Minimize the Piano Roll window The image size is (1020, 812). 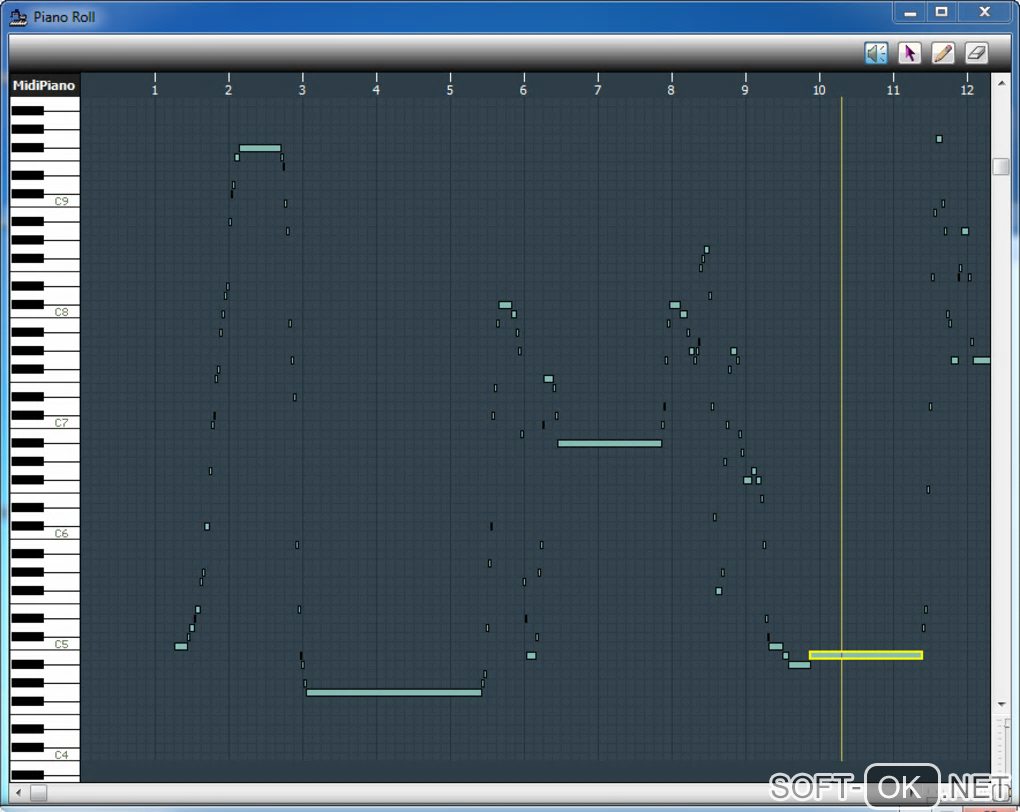click(x=910, y=13)
